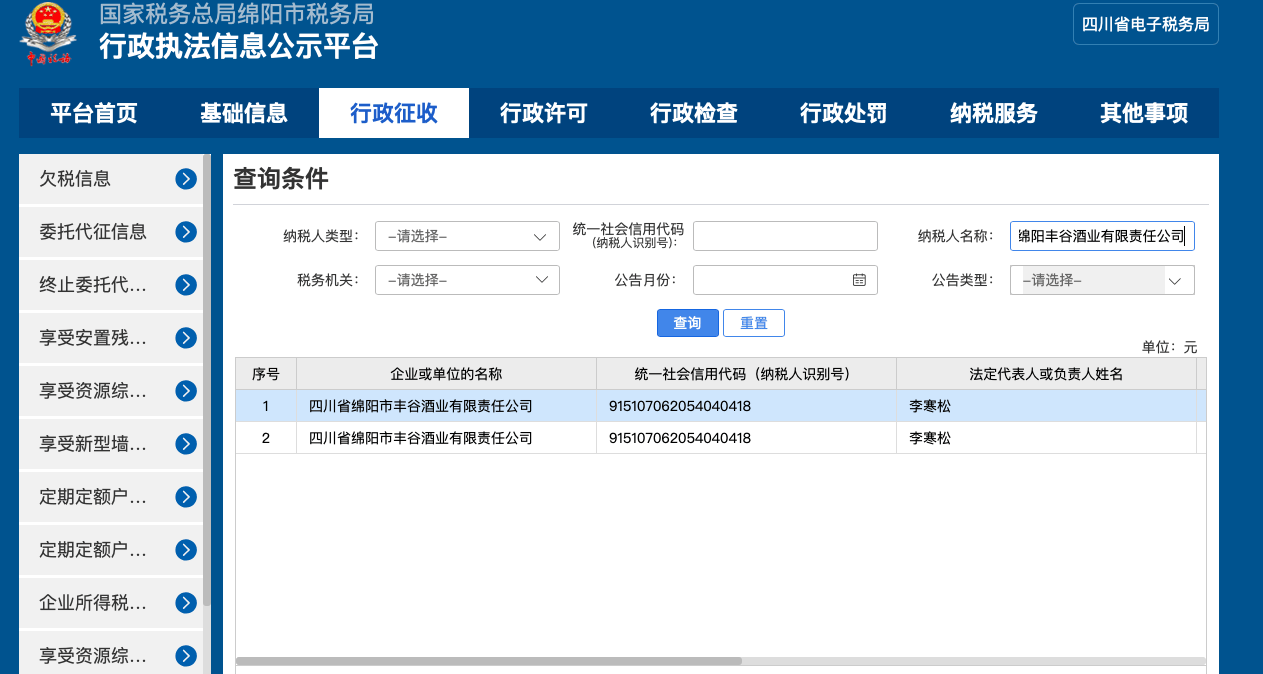Image resolution: width=1263 pixels, height=674 pixels.
Task: Expand the 公告类型 dropdown
Action: point(1102,281)
